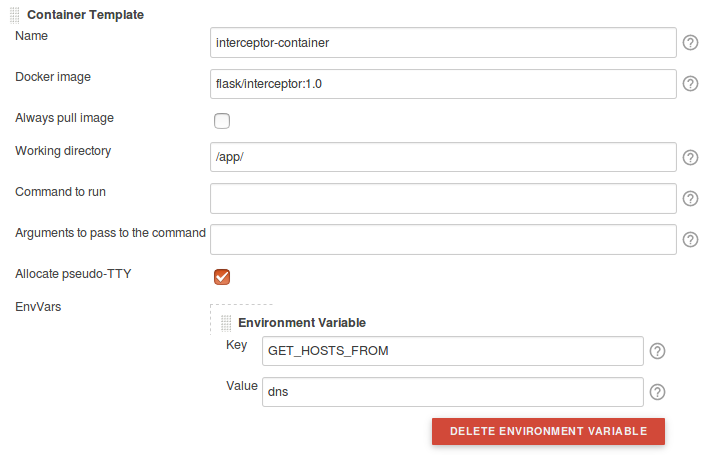Click the Name field with interceptor-container
The height and width of the screenshot is (455, 719).
(444, 43)
